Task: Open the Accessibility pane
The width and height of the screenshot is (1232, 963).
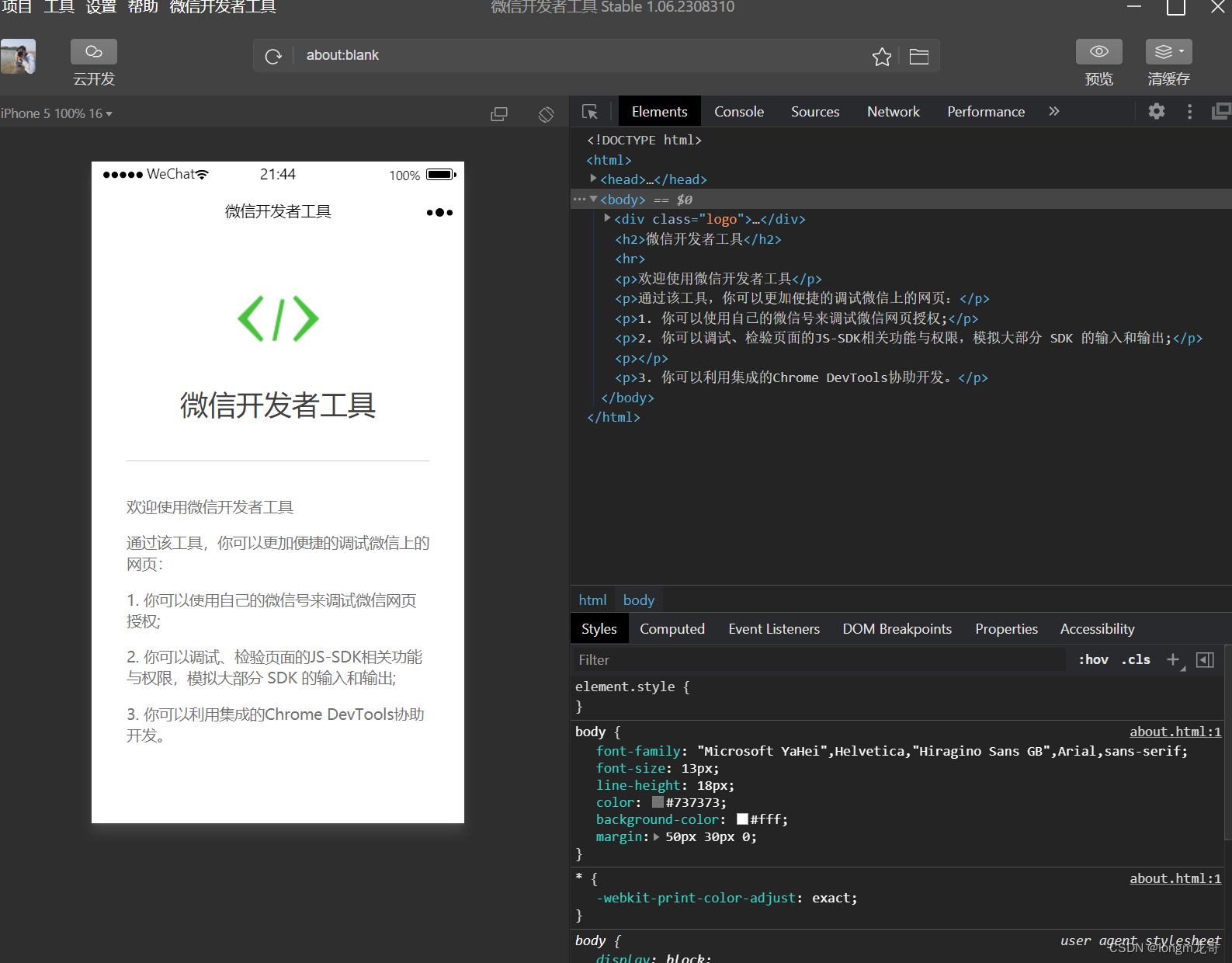Action: pos(1097,629)
